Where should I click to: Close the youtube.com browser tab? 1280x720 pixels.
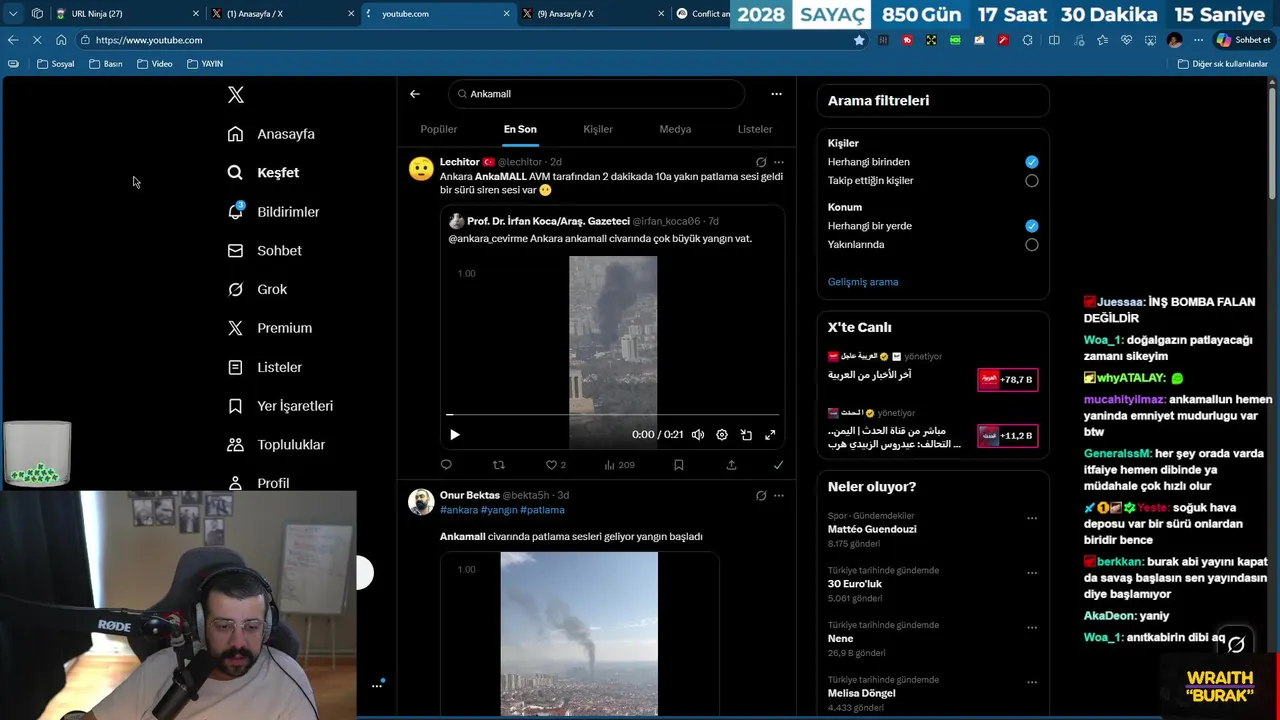(506, 14)
